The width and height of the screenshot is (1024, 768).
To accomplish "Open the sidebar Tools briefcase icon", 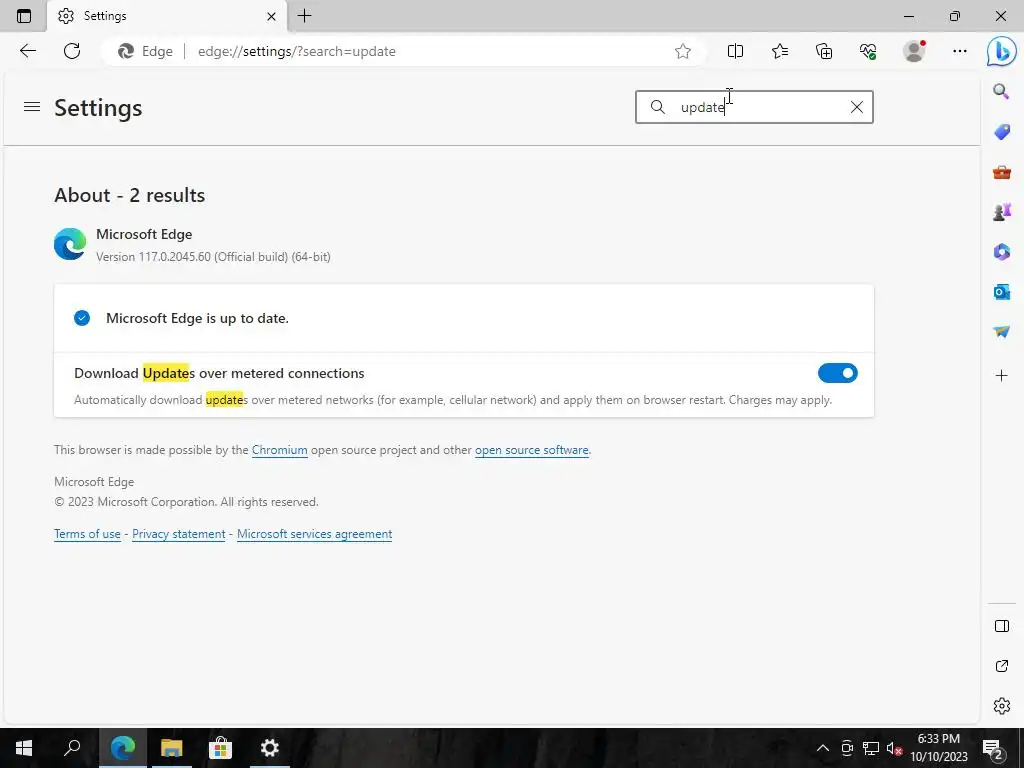I will click(x=1001, y=172).
